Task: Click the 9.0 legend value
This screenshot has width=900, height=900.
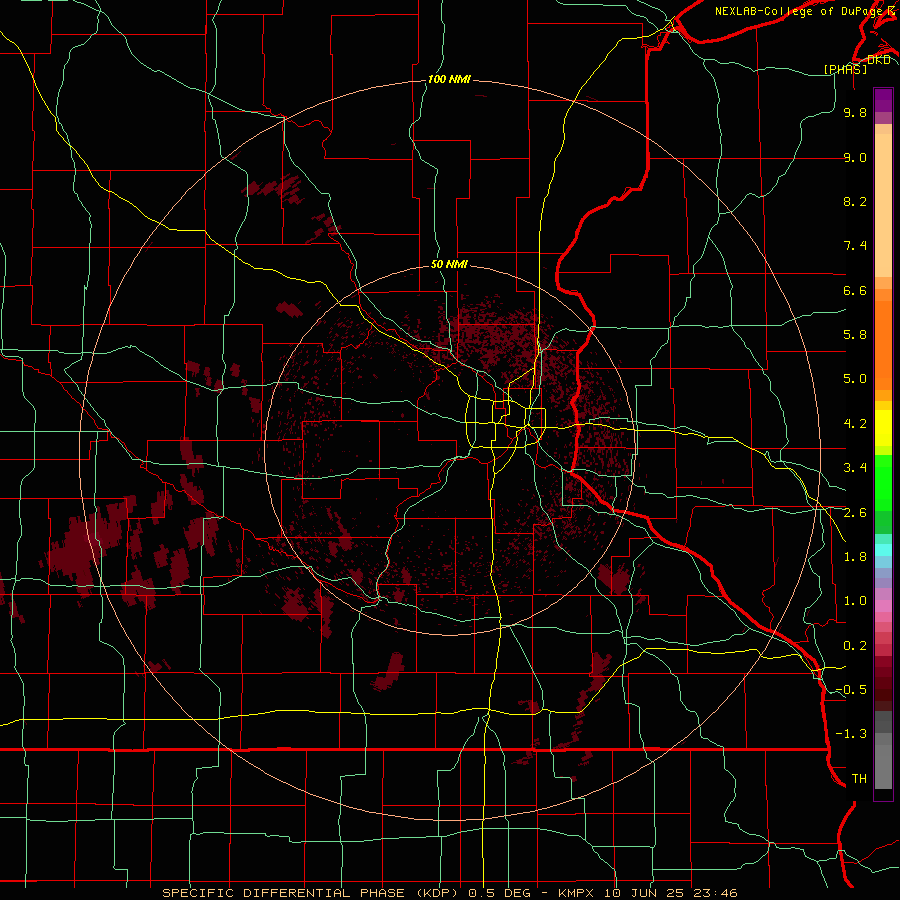Action: [x=855, y=158]
